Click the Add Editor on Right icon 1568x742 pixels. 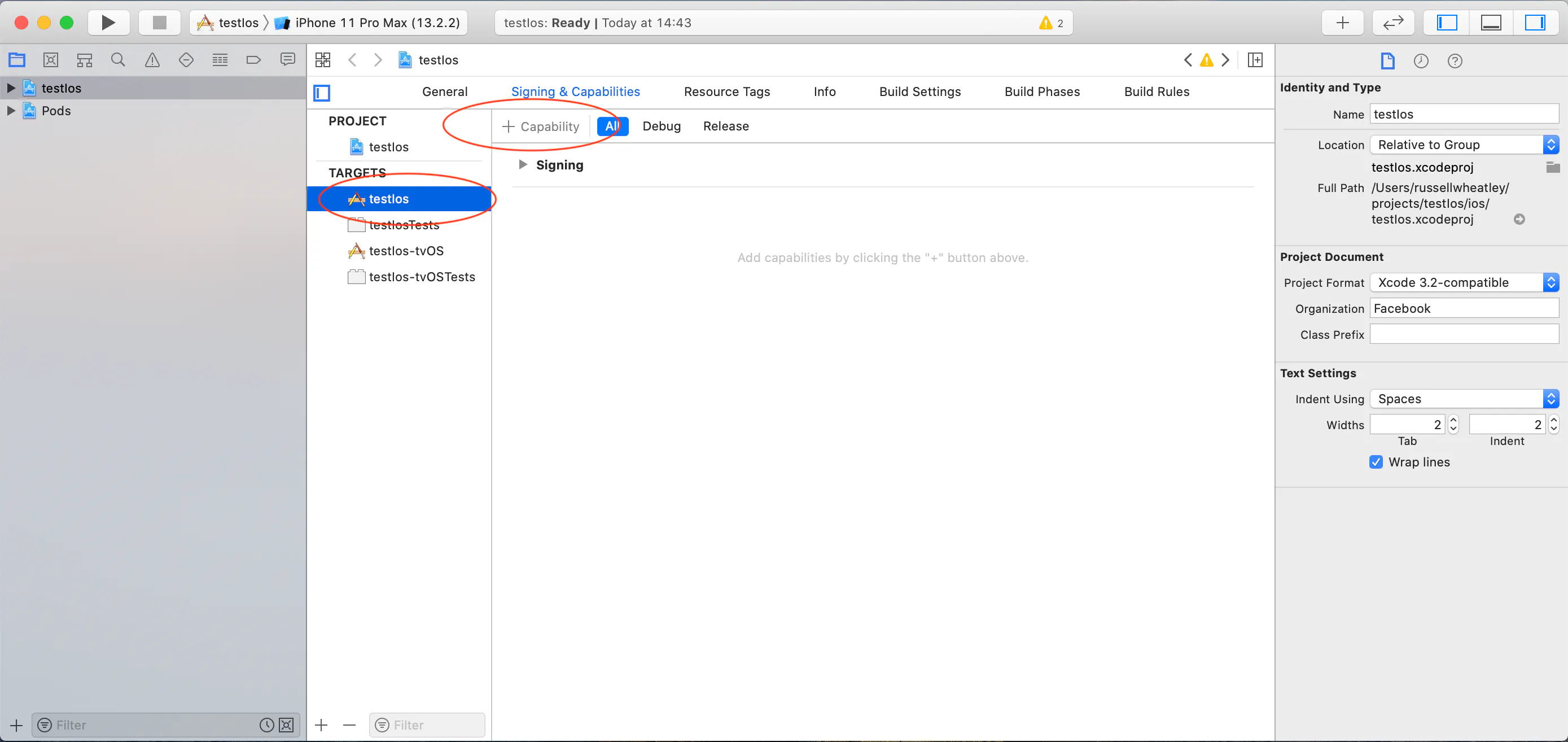coord(1255,60)
